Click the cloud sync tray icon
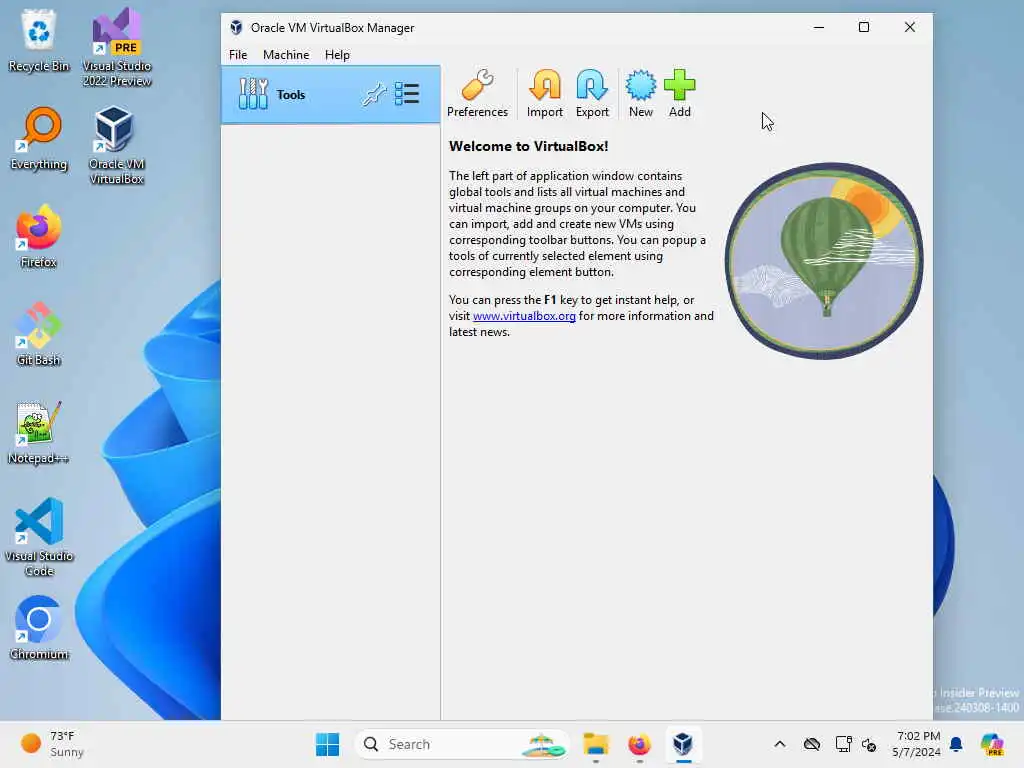 coord(812,744)
